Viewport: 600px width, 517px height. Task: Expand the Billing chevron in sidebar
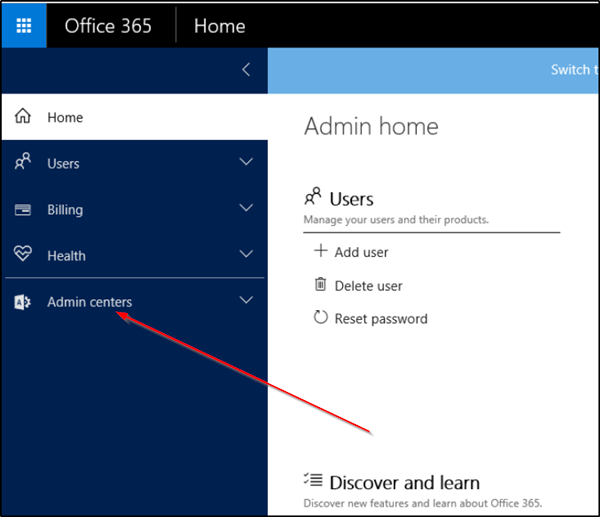click(x=246, y=208)
